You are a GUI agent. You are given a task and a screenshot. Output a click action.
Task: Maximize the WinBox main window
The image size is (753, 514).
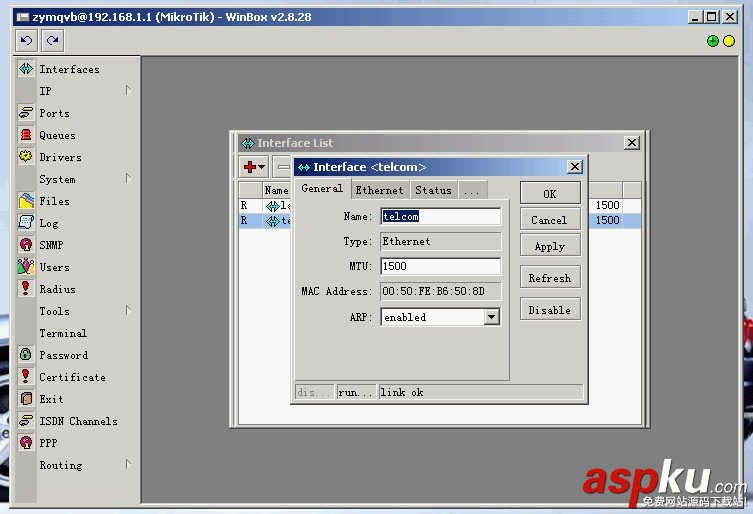click(711, 17)
